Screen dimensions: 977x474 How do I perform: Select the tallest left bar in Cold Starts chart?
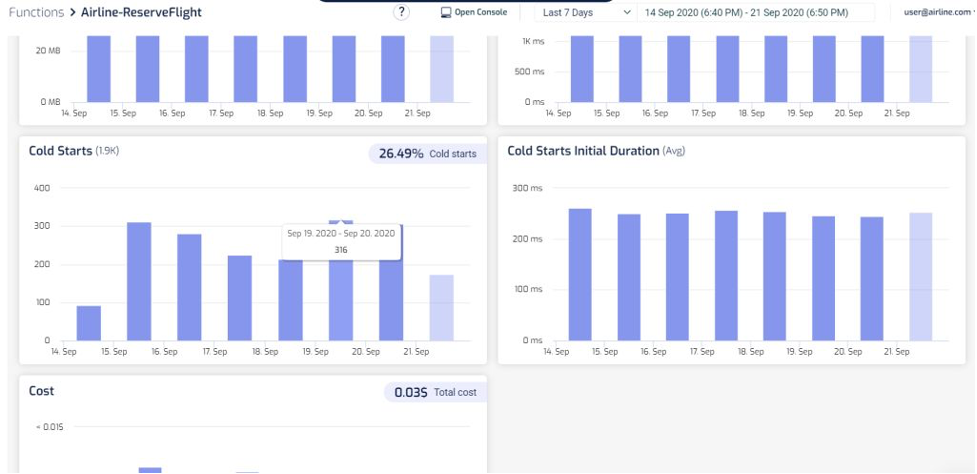point(139,281)
